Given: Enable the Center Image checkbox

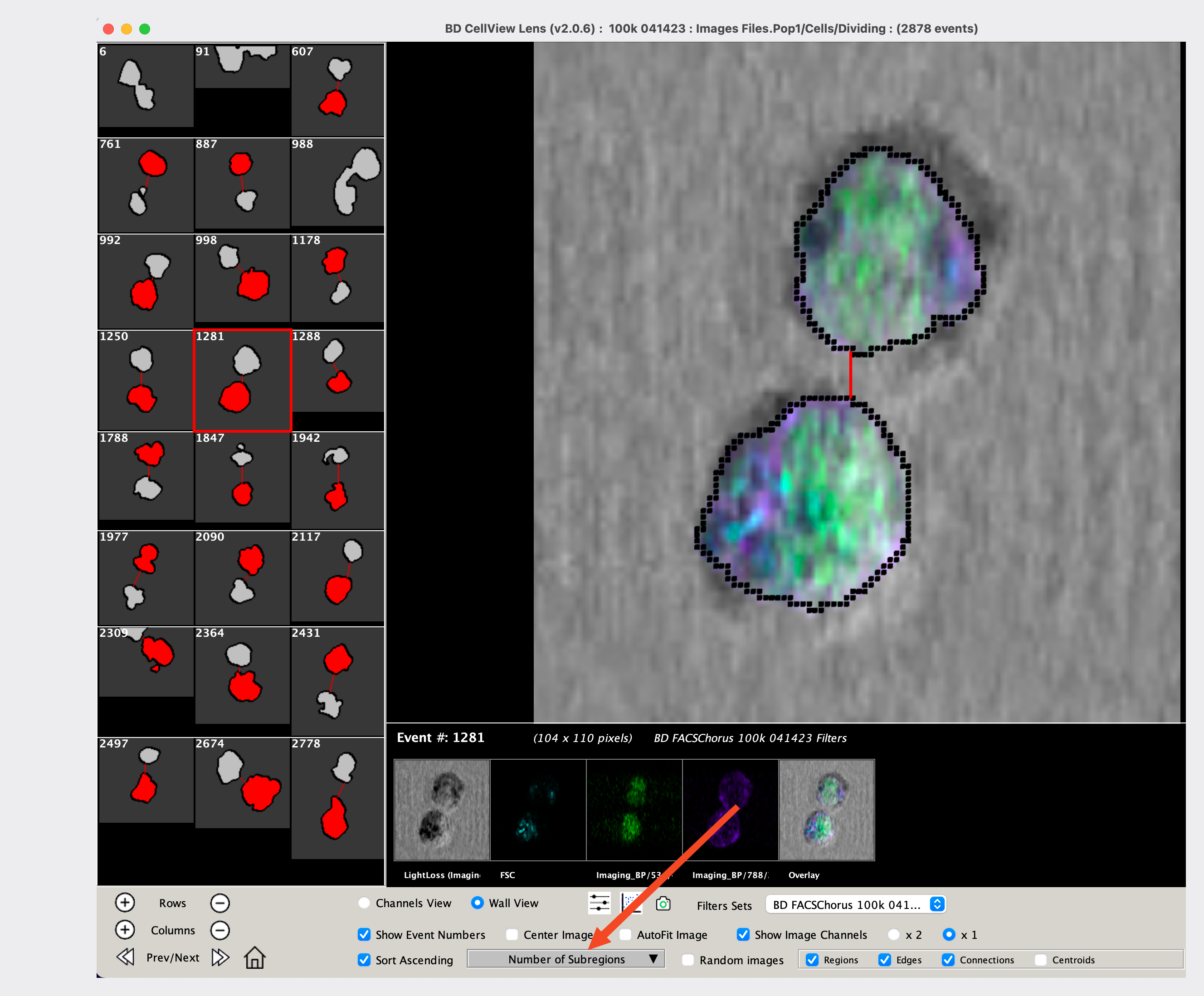Looking at the screenshot, I should click(x=512, y=935).
